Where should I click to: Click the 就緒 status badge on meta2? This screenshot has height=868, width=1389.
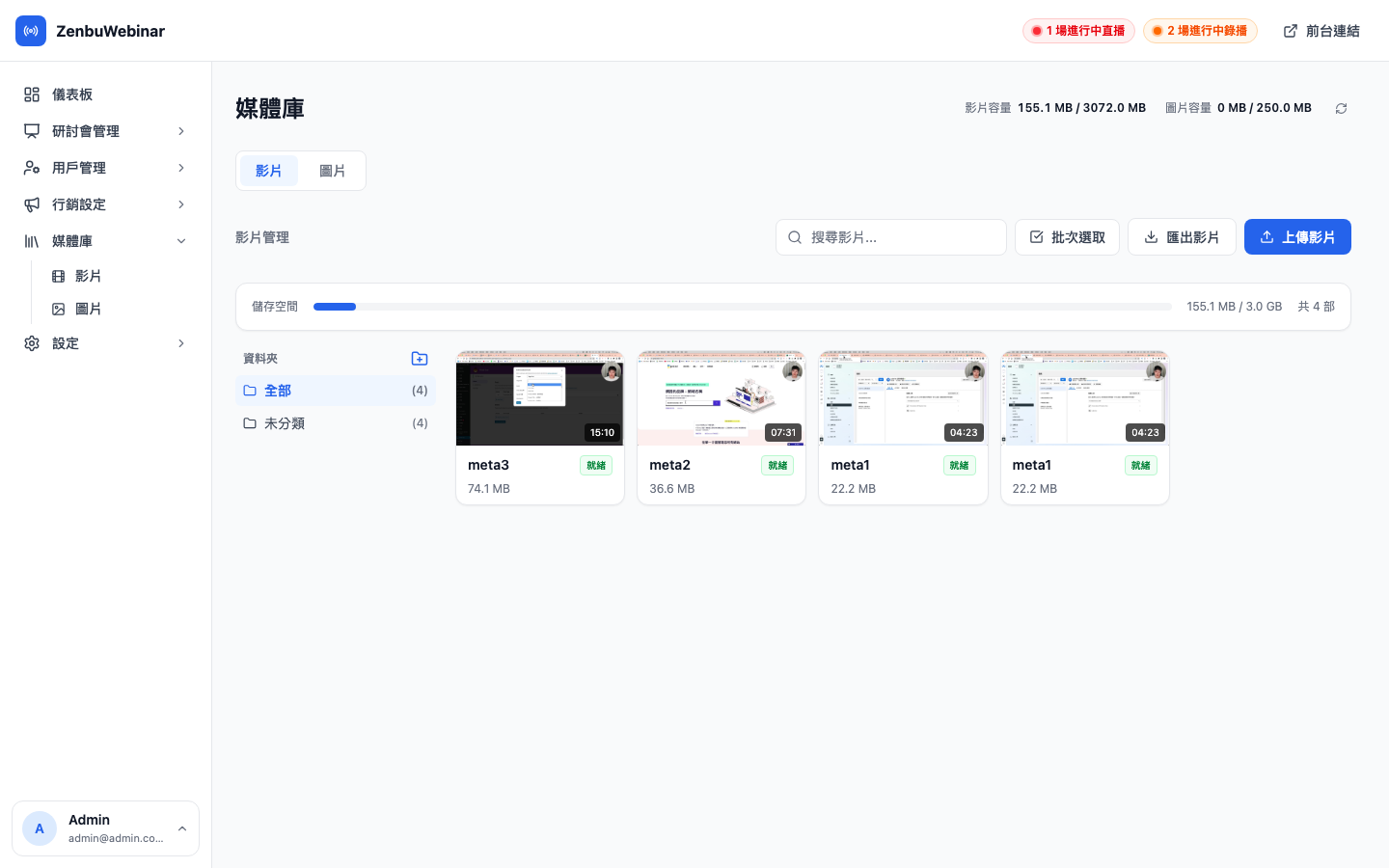777,466
